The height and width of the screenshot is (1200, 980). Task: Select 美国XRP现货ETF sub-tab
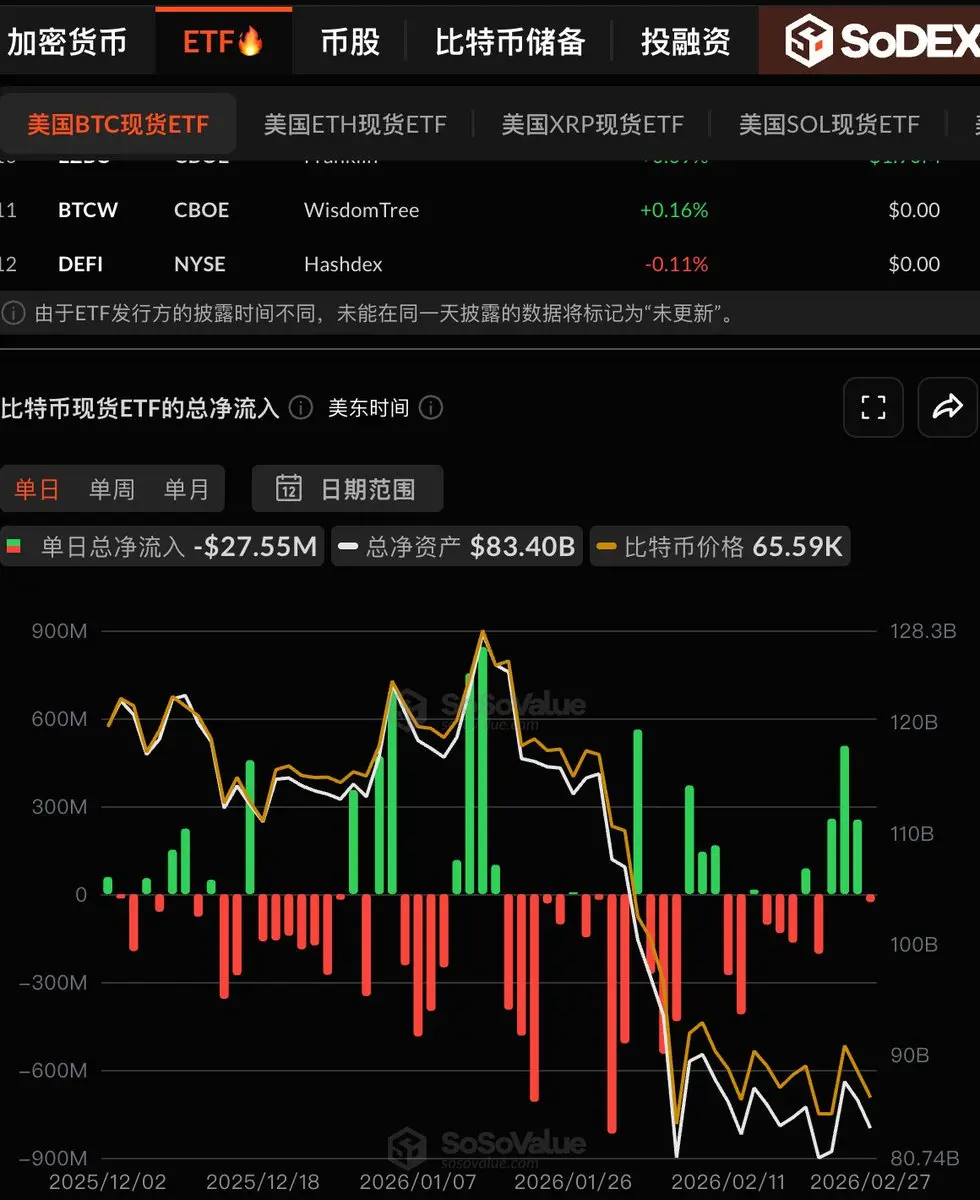592,124
